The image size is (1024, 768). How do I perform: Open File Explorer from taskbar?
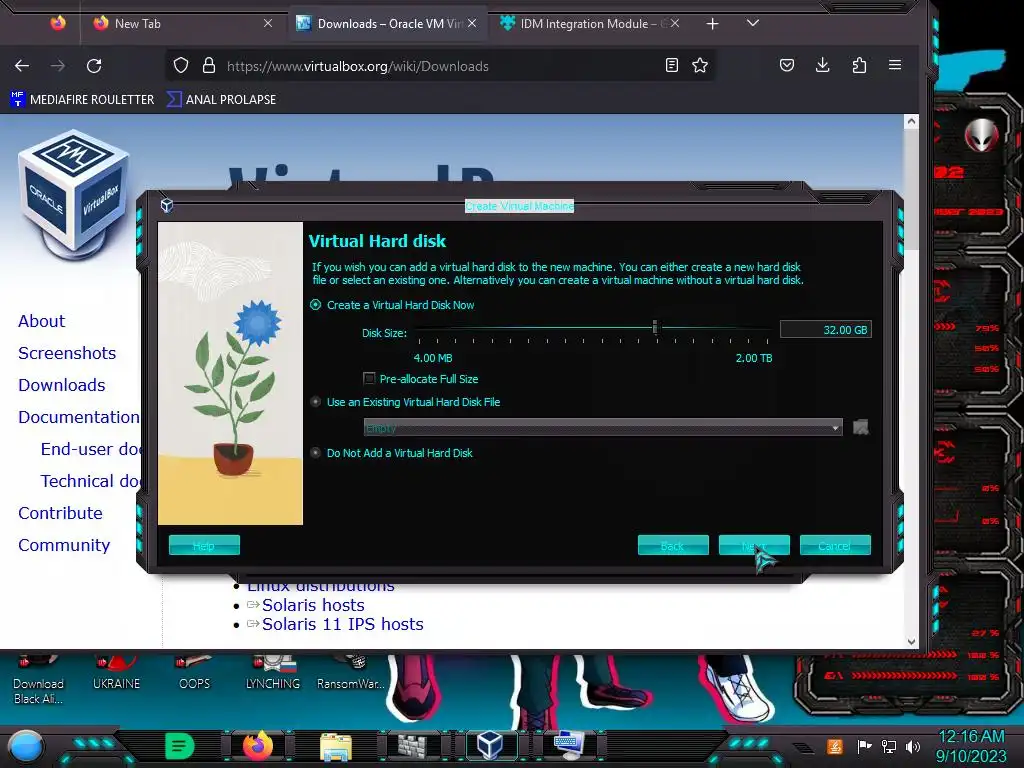(336, 746)
